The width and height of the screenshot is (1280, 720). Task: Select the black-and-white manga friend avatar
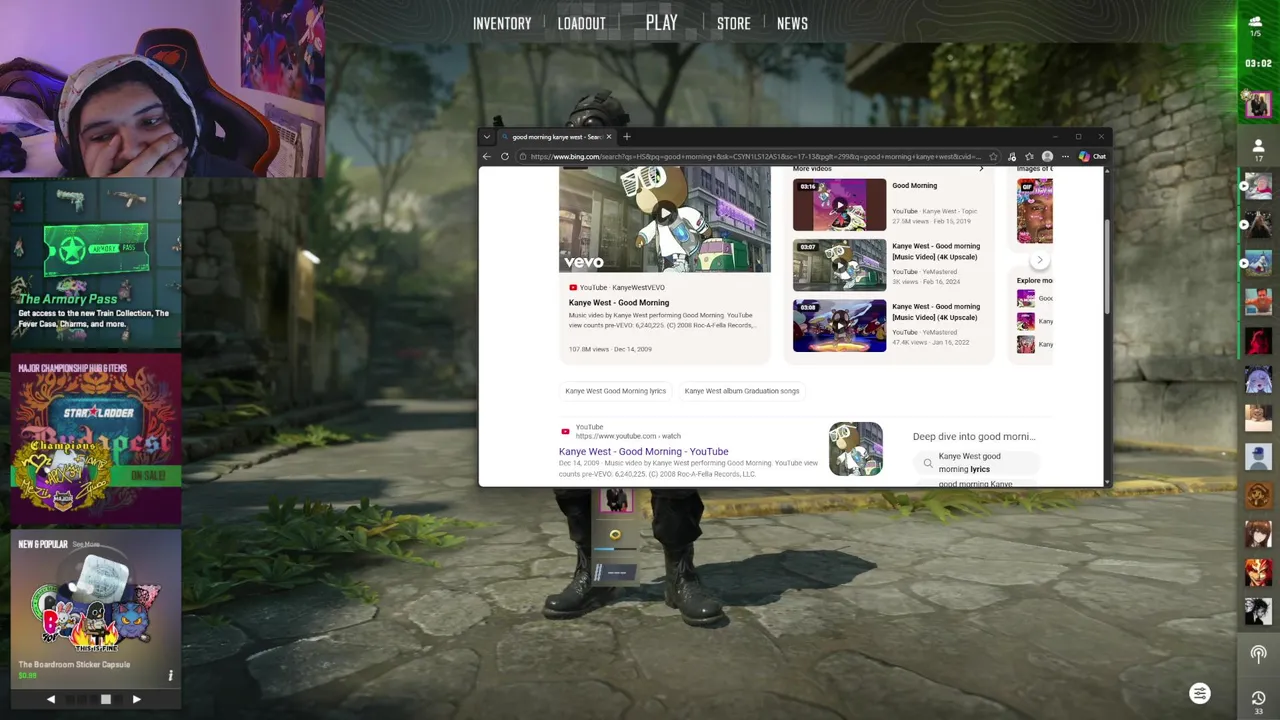pyautogui.click(x=1258, y=610)
